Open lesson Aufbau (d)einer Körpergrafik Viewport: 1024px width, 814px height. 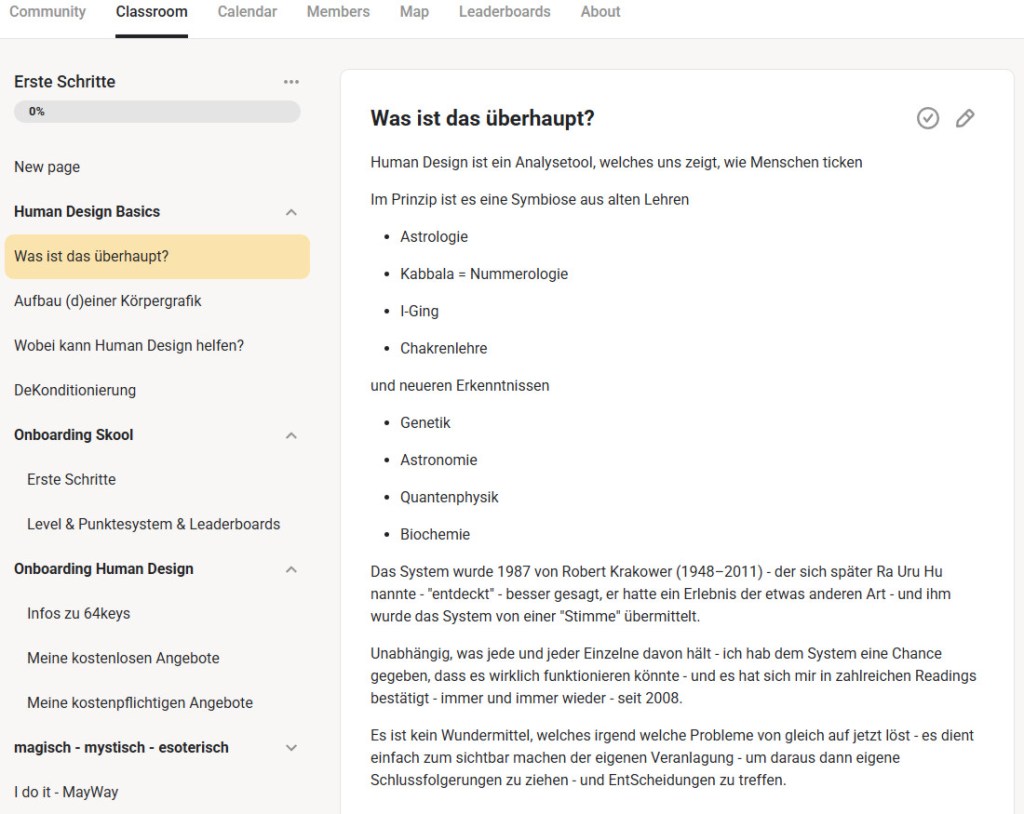[108, 301]
